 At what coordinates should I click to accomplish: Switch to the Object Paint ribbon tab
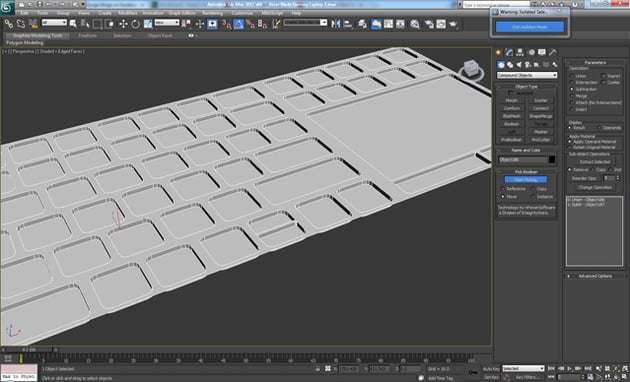coord(160,35)
